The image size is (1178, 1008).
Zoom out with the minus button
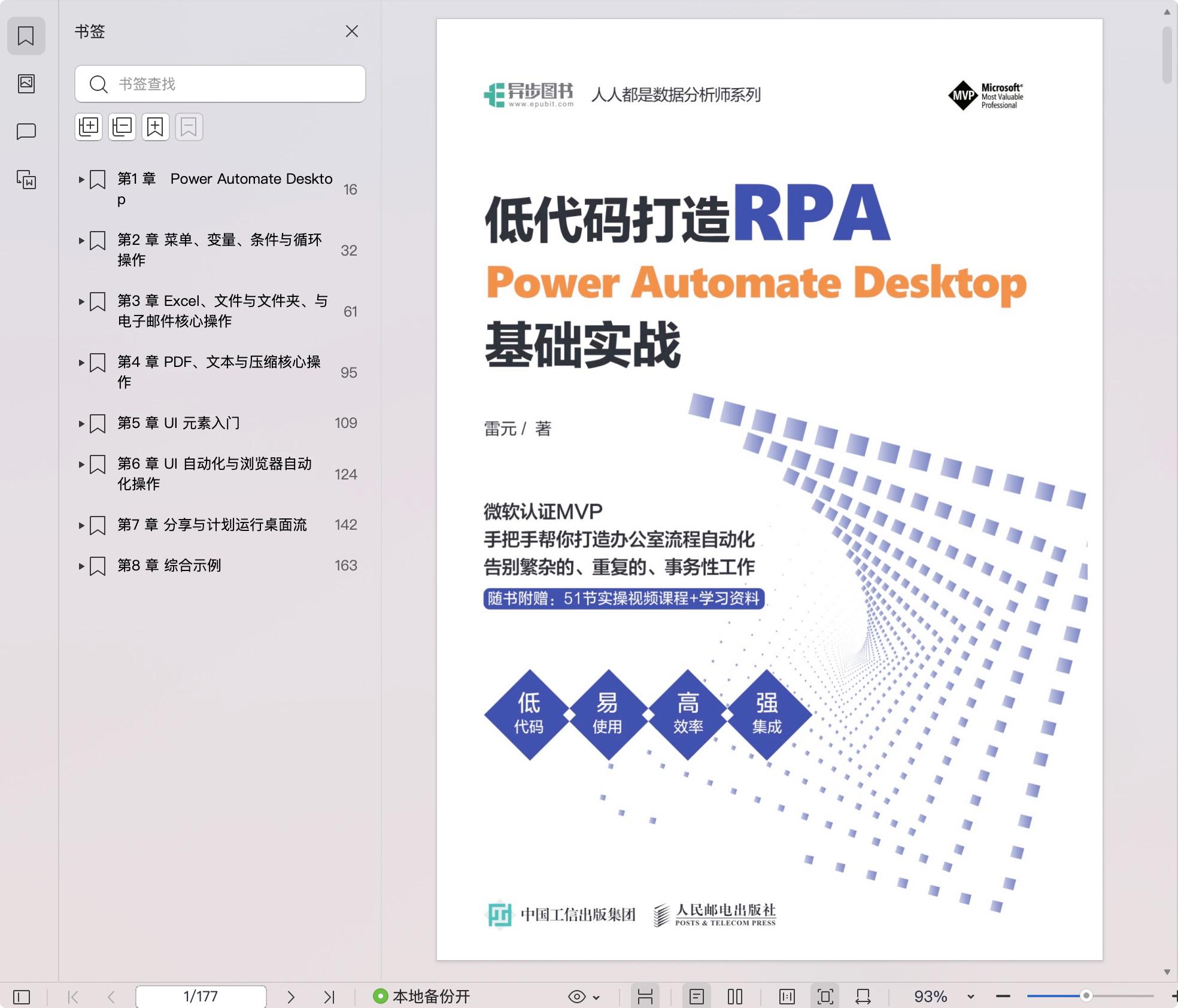(x=1003, y=997)
